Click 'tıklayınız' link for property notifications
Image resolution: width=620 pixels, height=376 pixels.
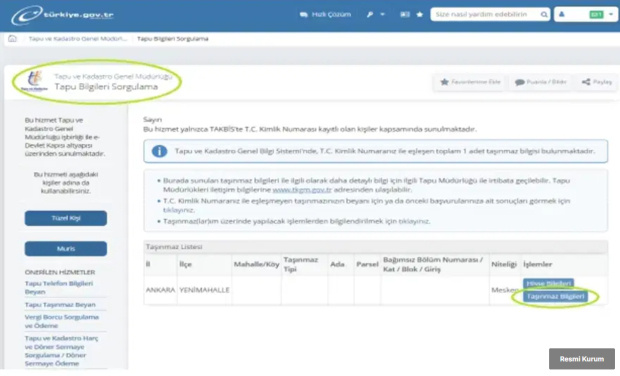point(414,221)
